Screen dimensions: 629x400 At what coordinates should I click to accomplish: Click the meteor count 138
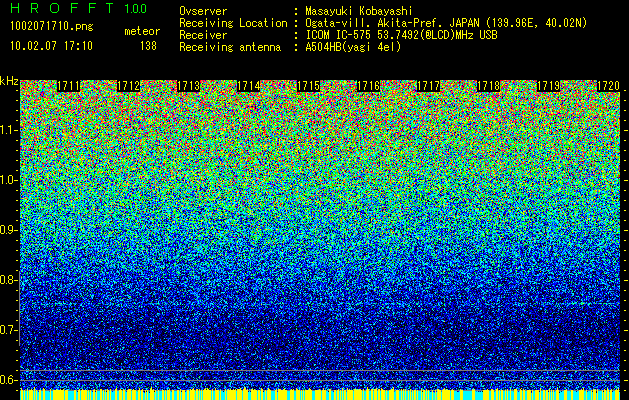pos(148,46)
